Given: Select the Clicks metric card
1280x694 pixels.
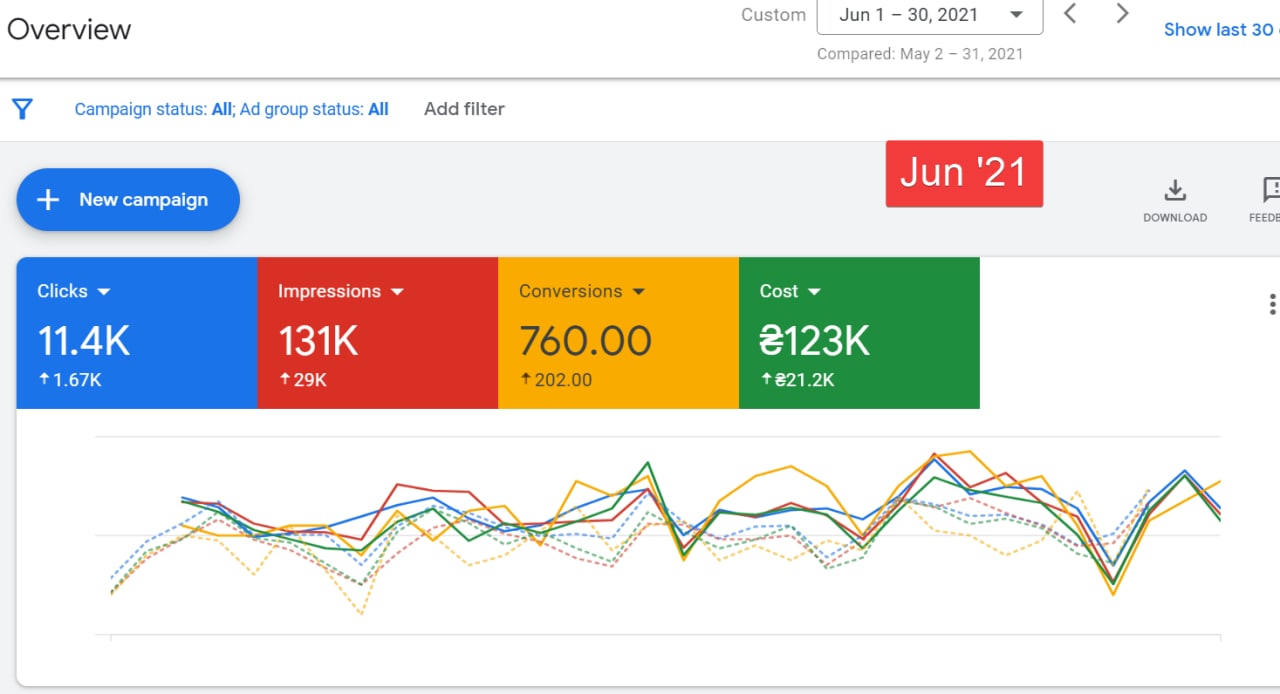Looking at the screenshot, I should click(137, 333).
